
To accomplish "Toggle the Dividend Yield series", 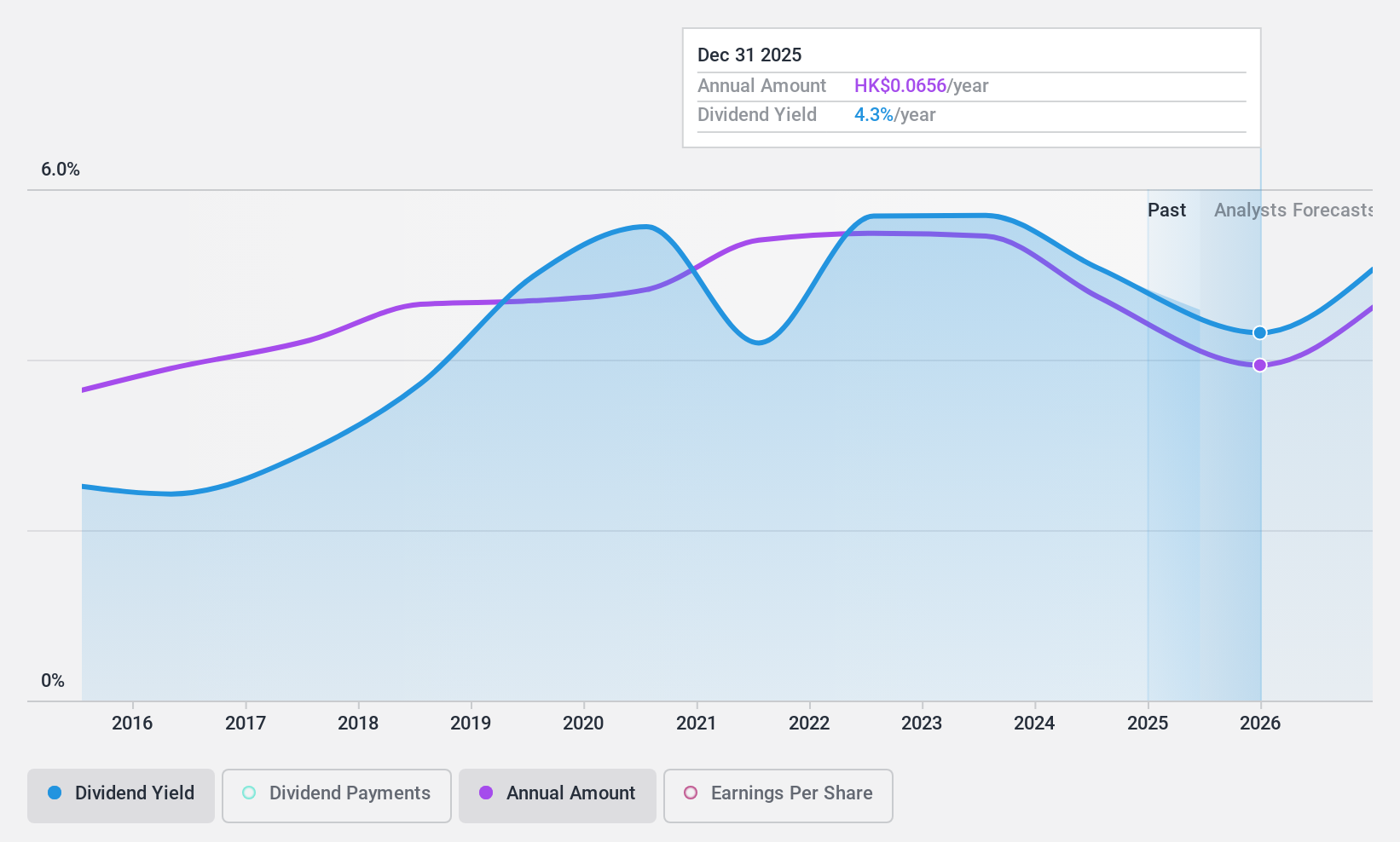I will [121, 796].
